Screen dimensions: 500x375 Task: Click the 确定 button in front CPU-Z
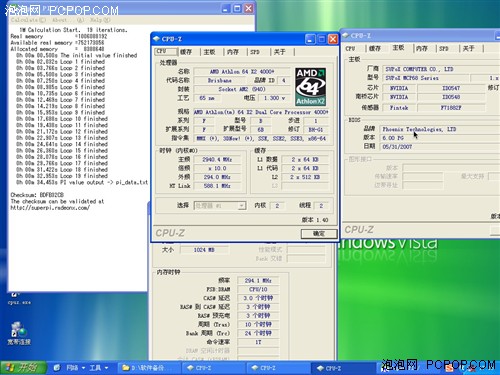[319, 234]
